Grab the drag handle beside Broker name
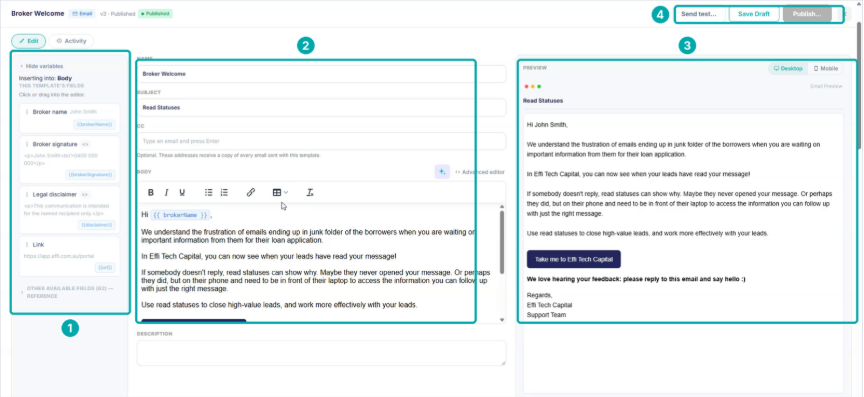 pyautogui.click(x=27, y=111)
